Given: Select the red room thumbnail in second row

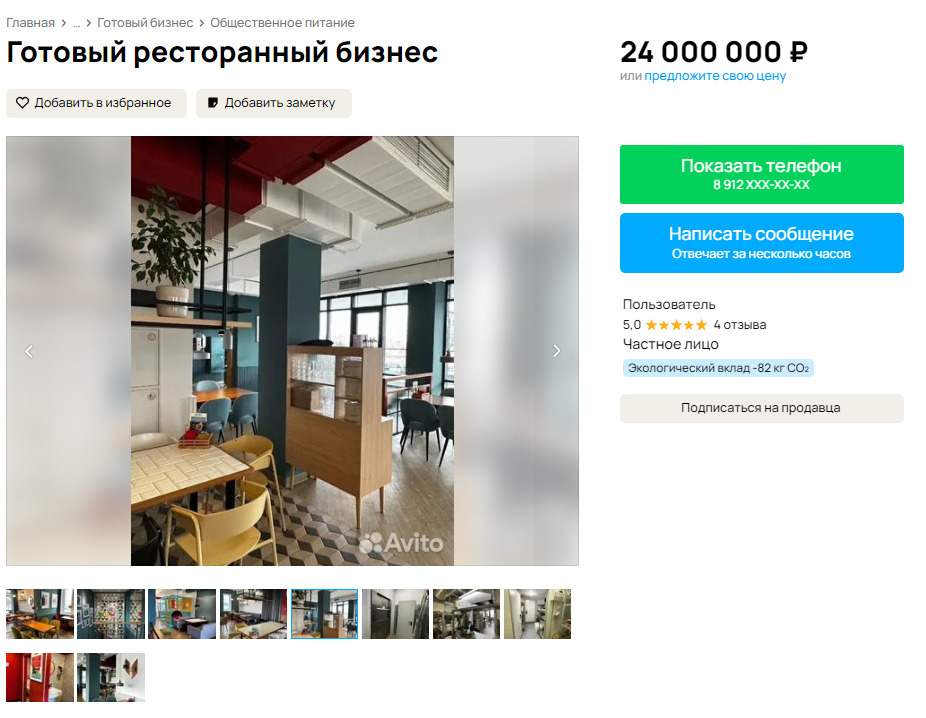Looking at the screenshot, I should click(x=40, y=677).
